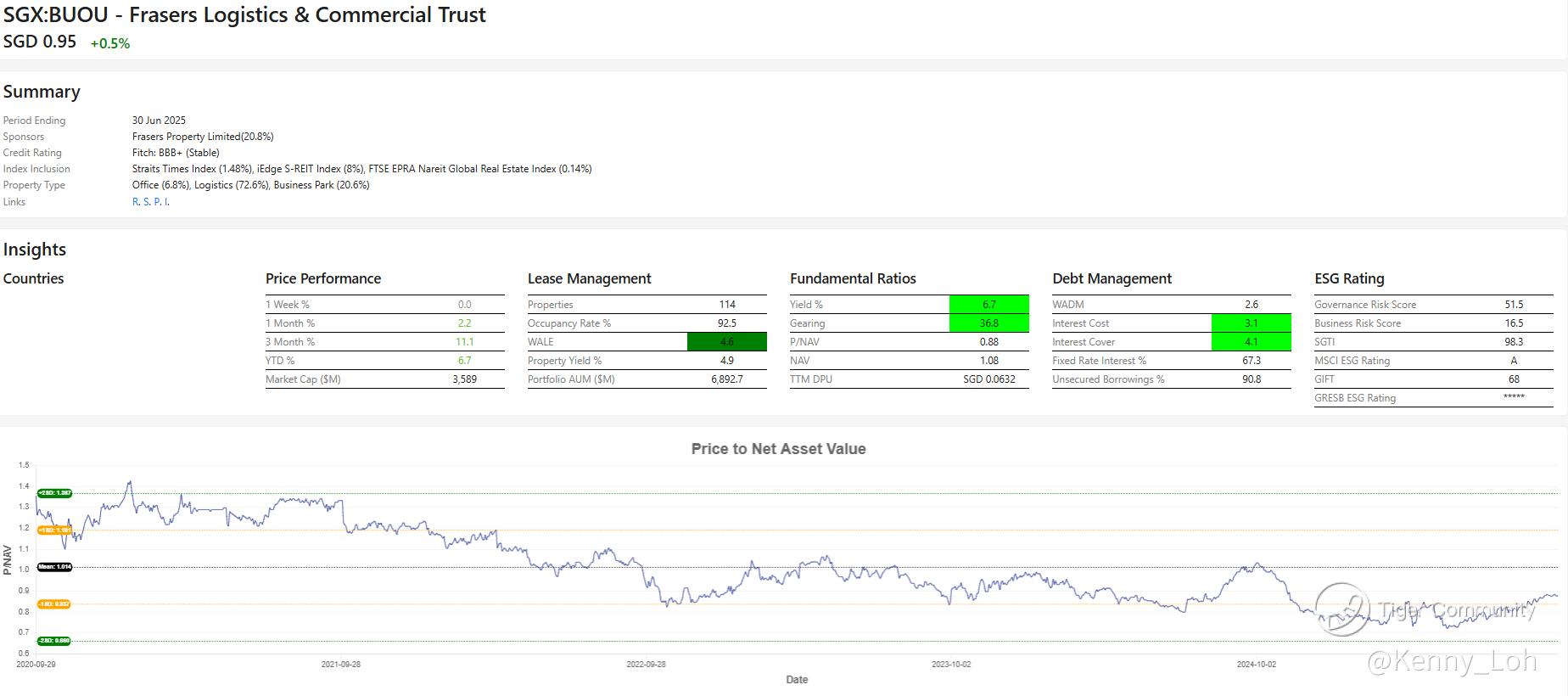Click the Tiger Community watermark logo

pyautogui.click(x=1342, y=609)
